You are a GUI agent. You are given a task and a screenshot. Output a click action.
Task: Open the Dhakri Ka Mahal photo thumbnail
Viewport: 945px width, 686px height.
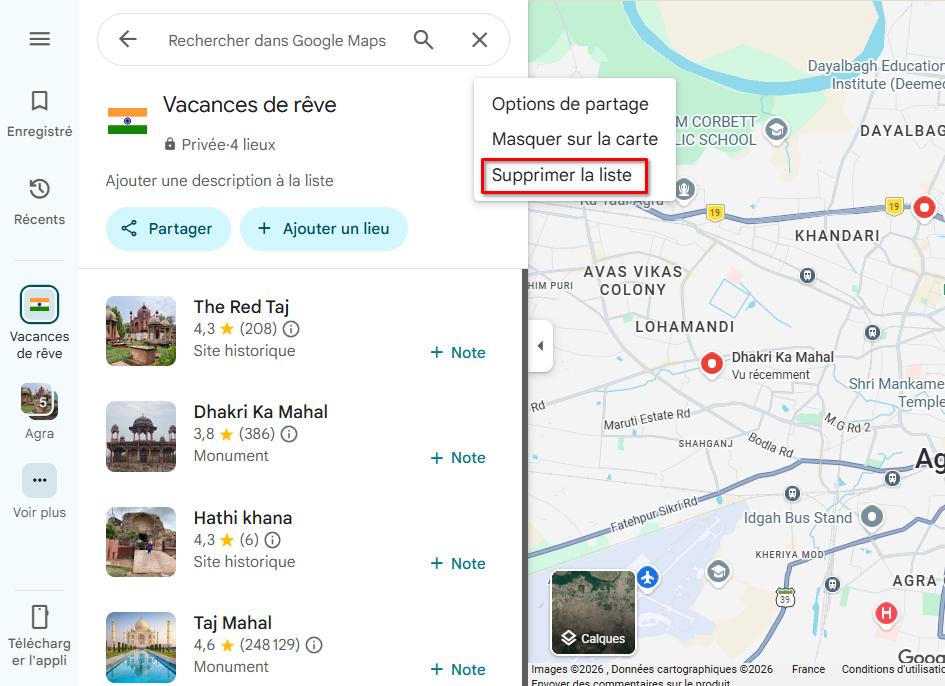140,436
